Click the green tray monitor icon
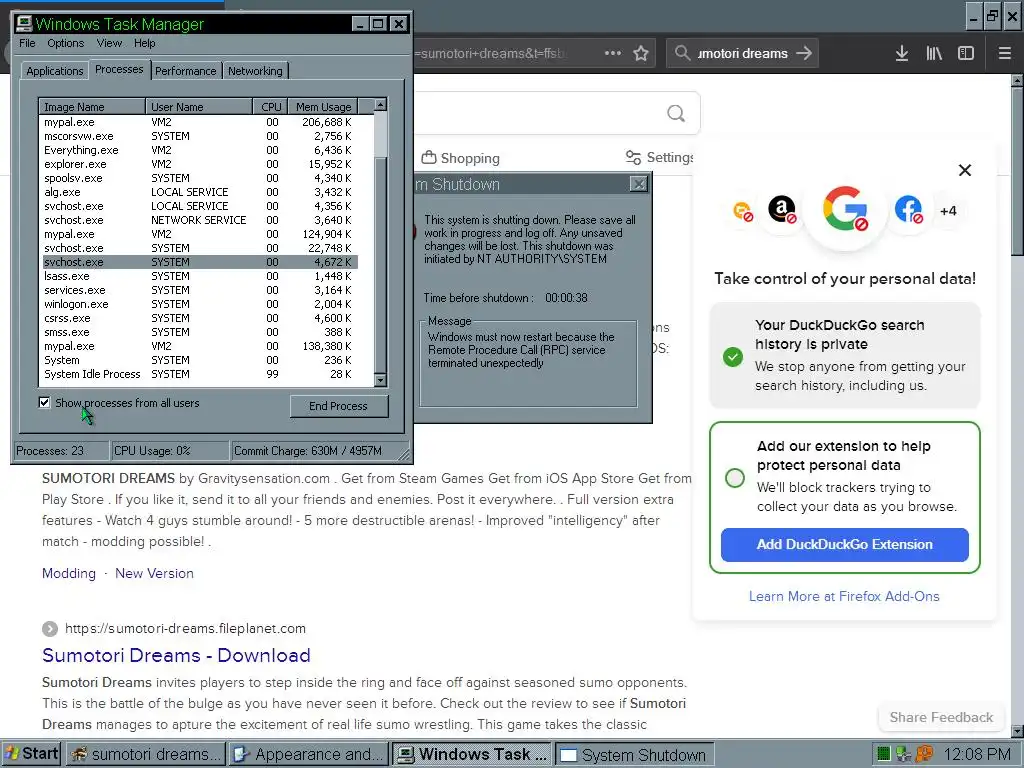The height and width of the screenshot is (768, 1024). [x=883, y=754]
